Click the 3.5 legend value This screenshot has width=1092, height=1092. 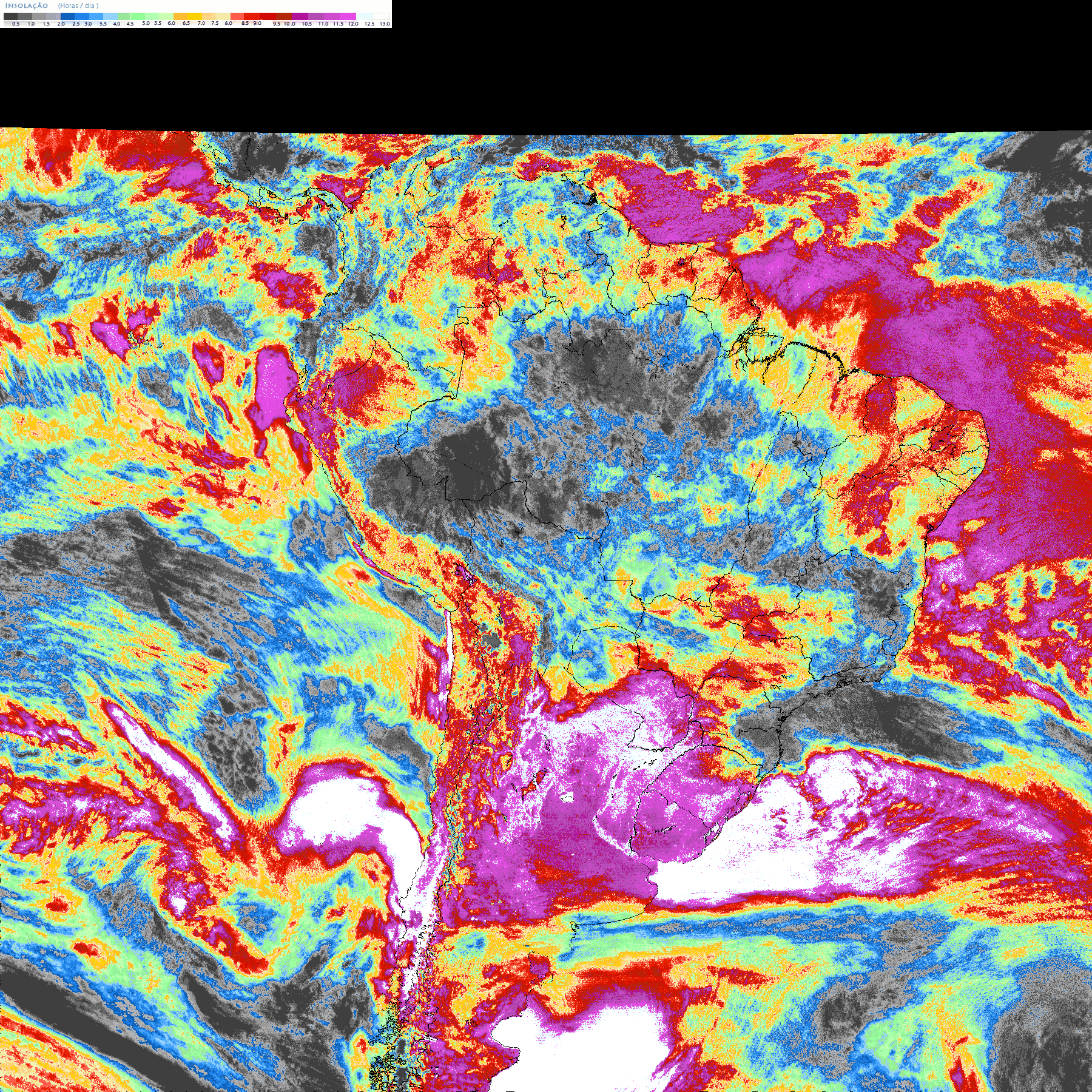pos(103,24)
